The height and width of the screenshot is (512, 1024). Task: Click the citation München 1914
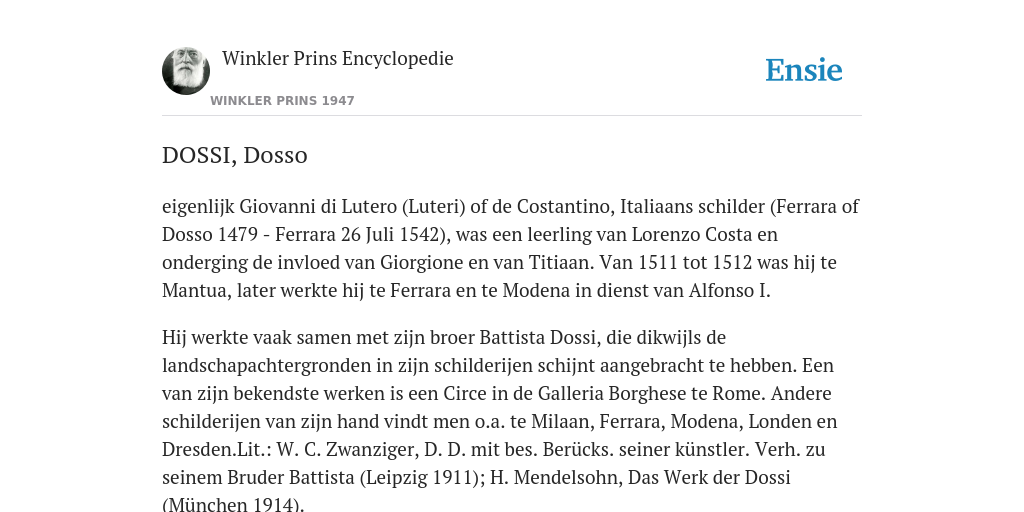click(x=232, y=505)
